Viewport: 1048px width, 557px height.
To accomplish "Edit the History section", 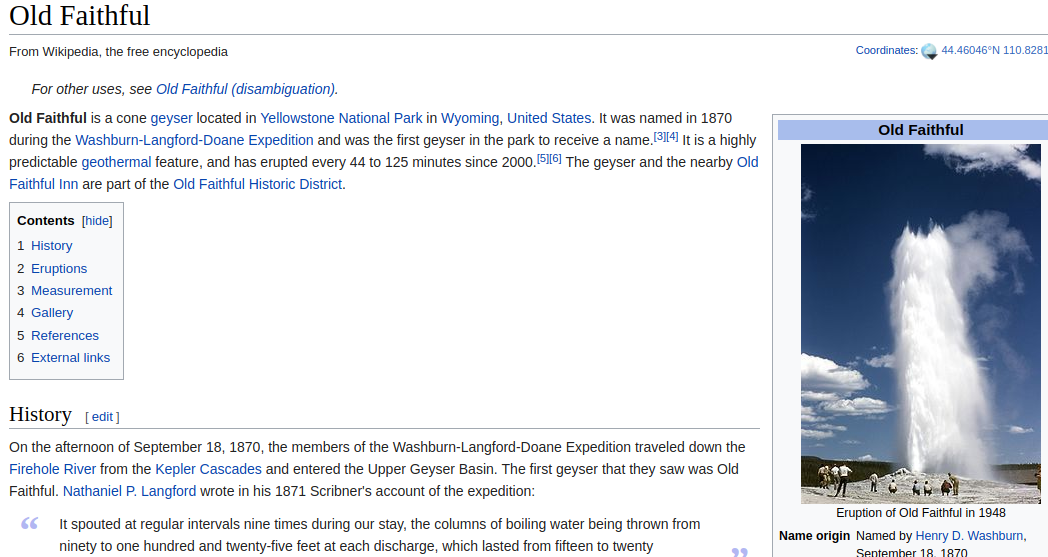I will click(x=102, y=417).
